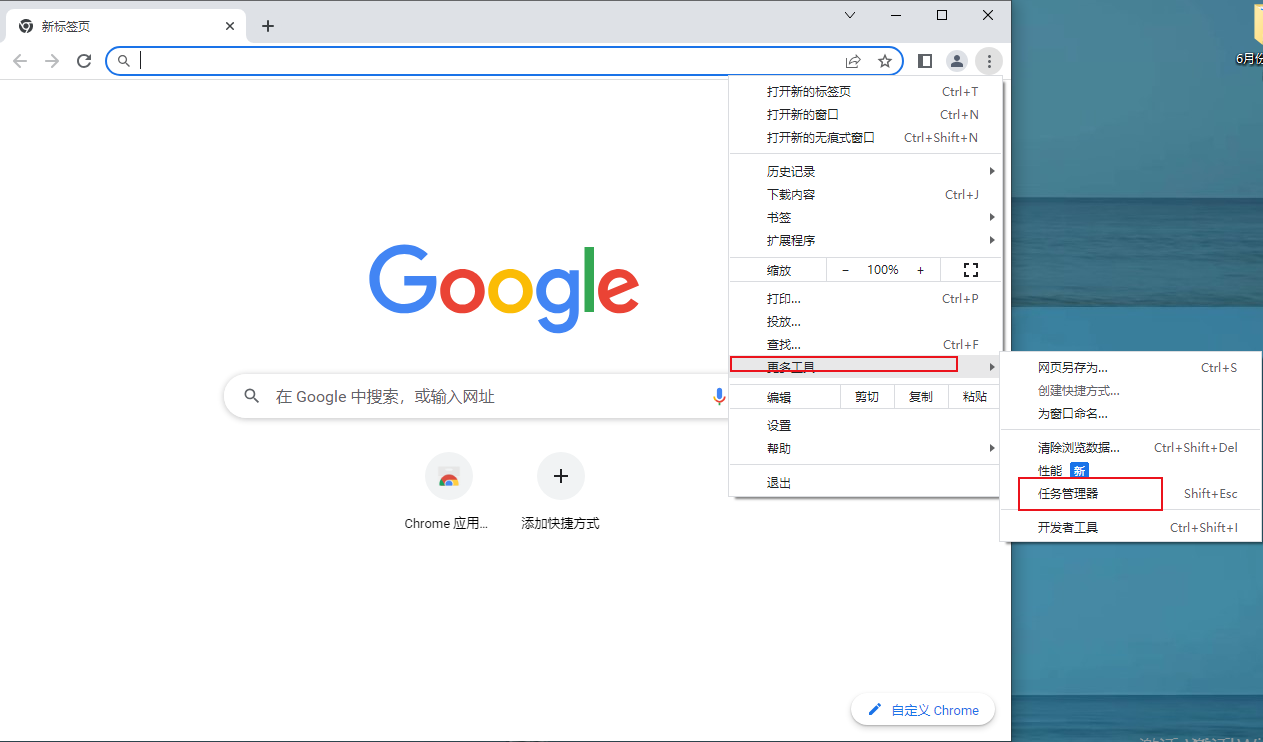Expand 历史记录 submenu
The height and width of the screenshot is (742, 1263).
865,171
